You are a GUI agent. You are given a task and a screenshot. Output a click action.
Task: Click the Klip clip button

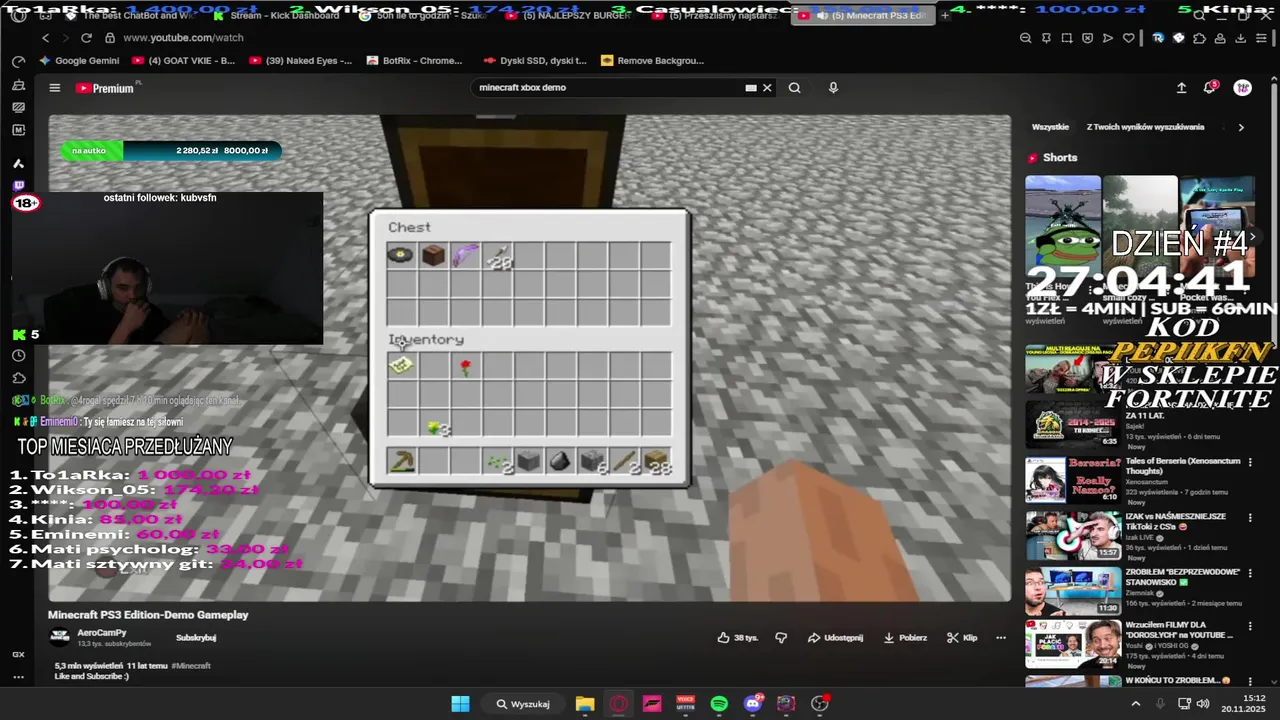(x=962, y=637)
